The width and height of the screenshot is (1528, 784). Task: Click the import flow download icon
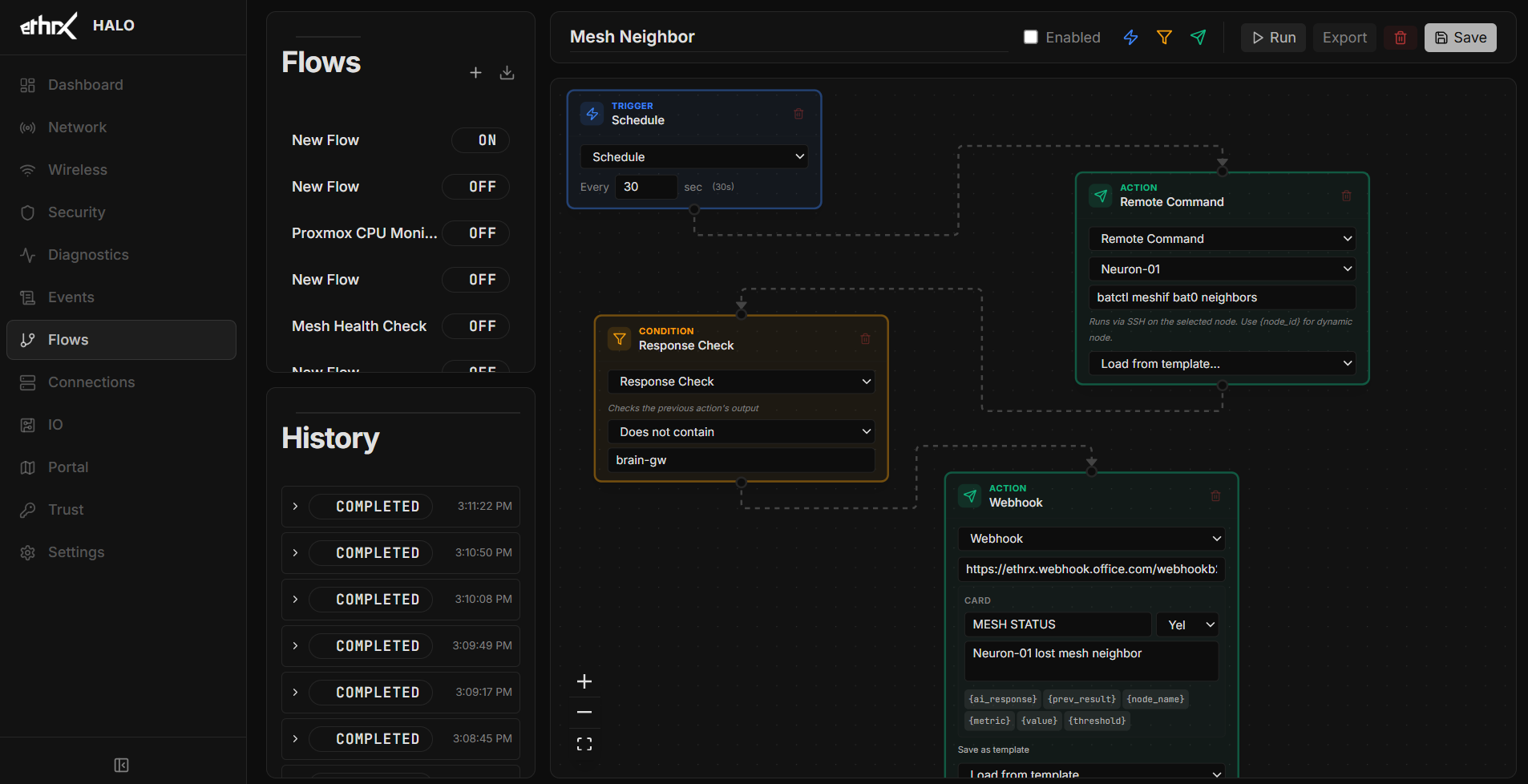(x=507, y=73)
